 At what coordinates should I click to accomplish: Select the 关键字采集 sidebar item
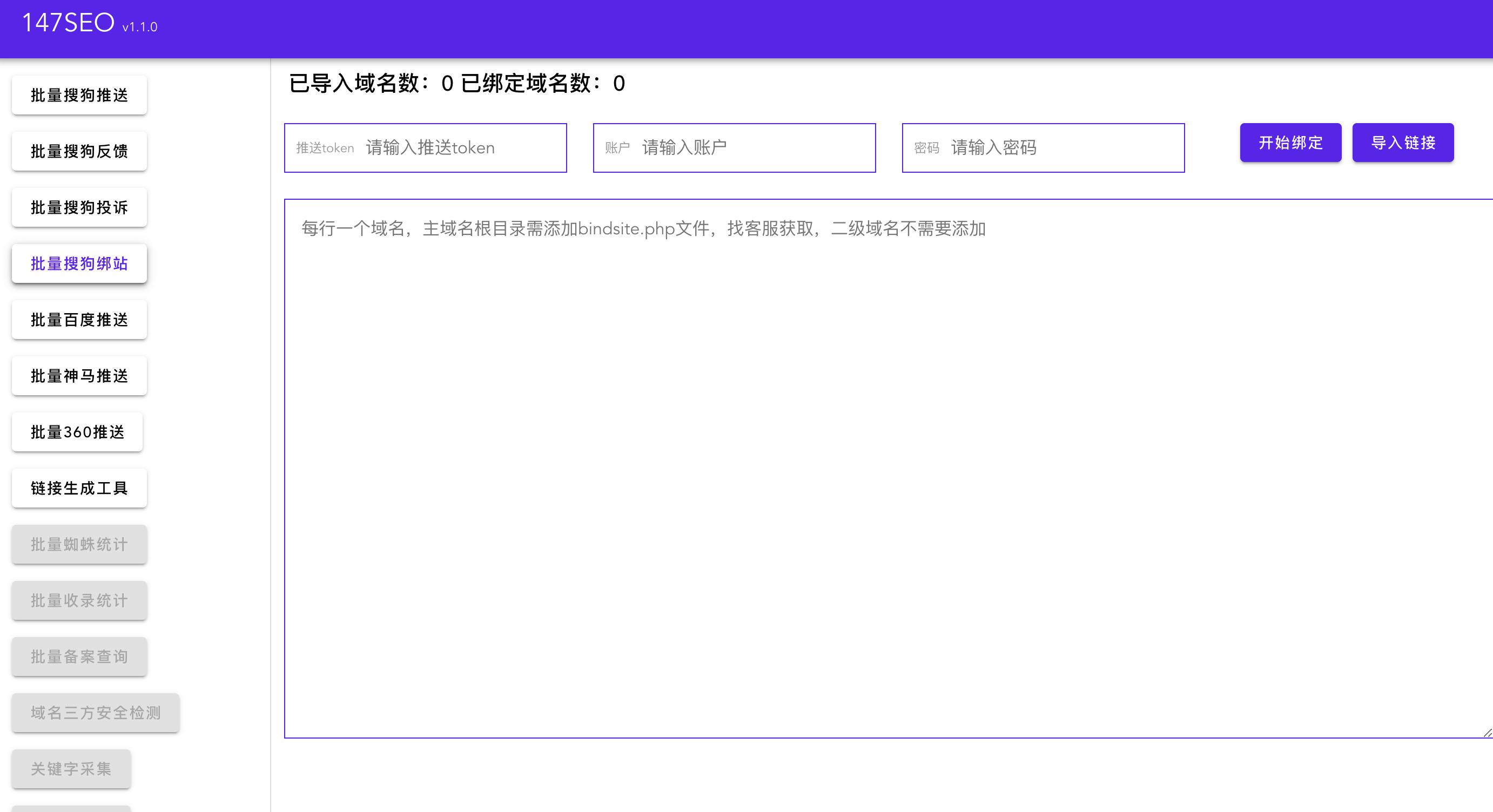coord(71,769)
